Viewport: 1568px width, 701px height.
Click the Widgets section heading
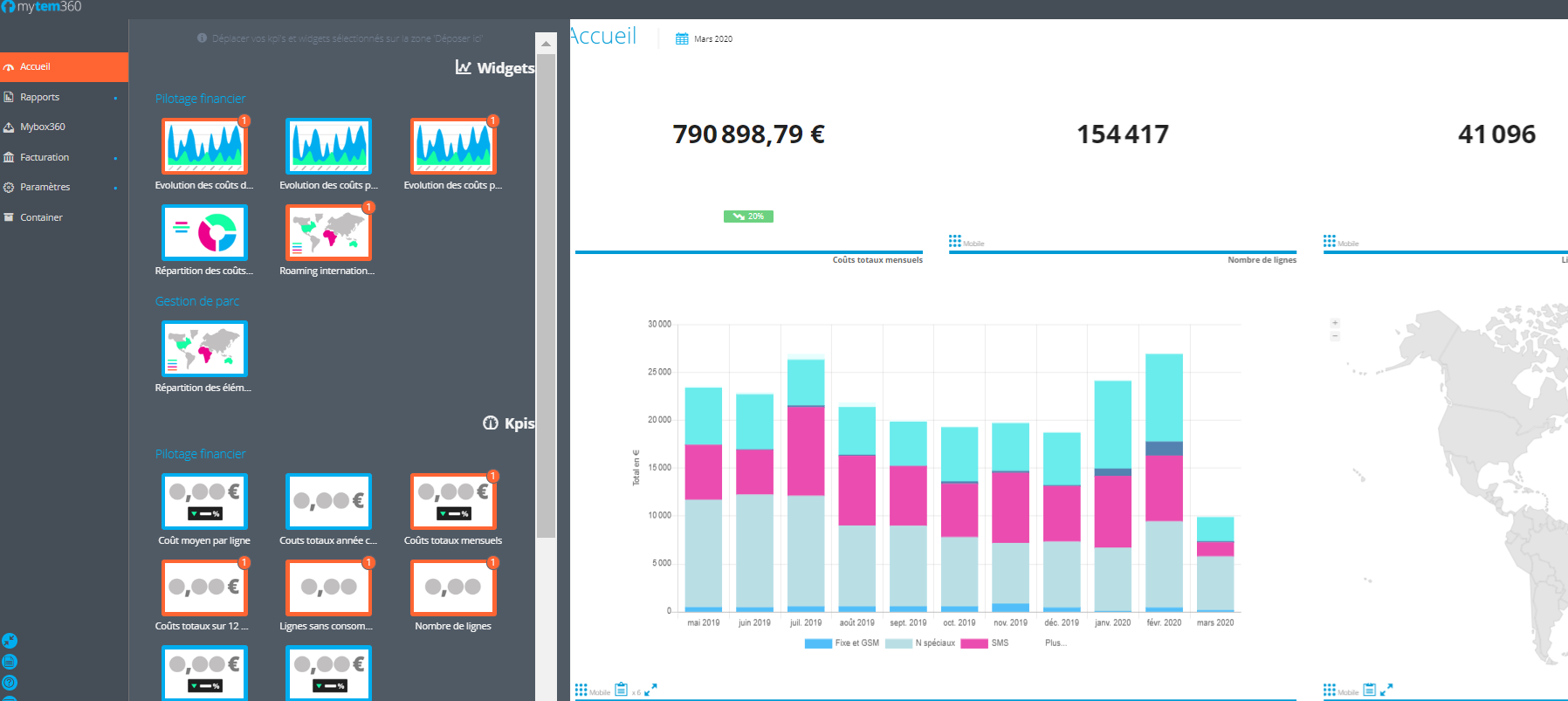(495, 68)
